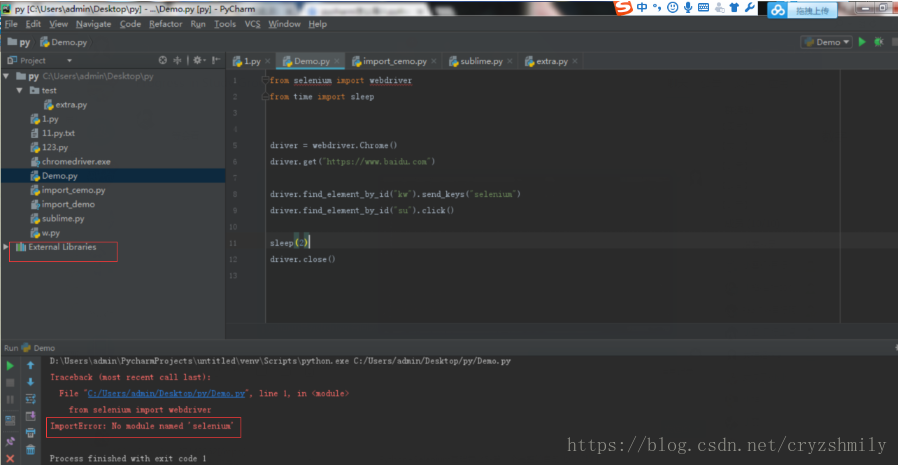Jump down the stack trace with blue down arrow
Screen dimensions: 898x465
(30, 382)
